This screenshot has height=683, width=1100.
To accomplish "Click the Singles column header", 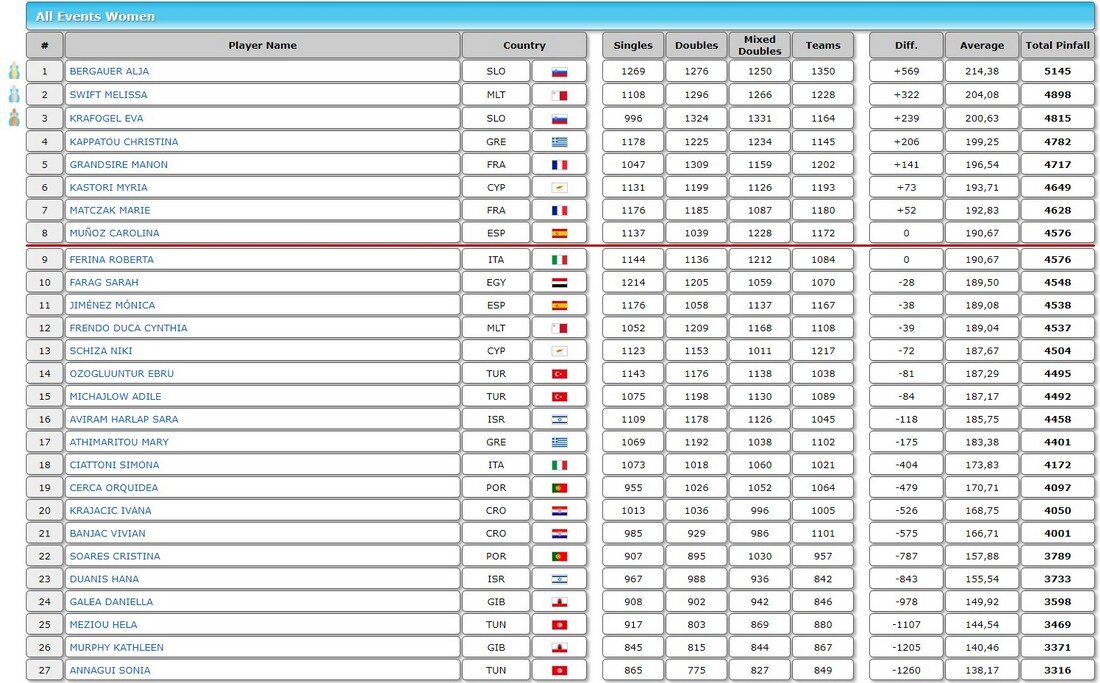I will coord(633,45).
